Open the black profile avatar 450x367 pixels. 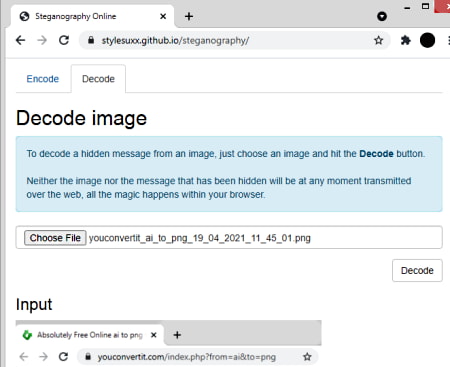pyautogui.click(x=427, y=40)
